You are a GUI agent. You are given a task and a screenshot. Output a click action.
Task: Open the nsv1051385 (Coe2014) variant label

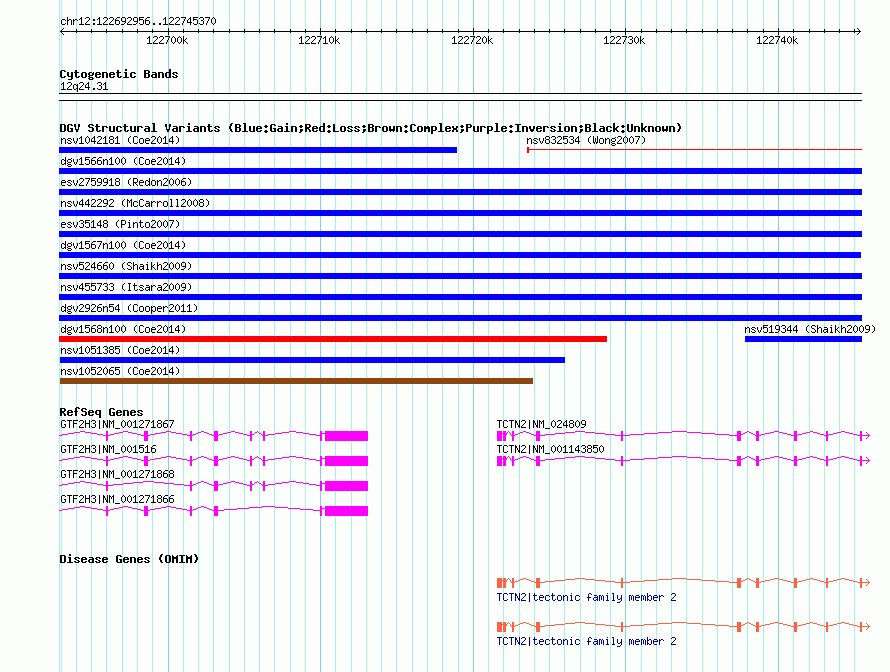pos(120,350)
